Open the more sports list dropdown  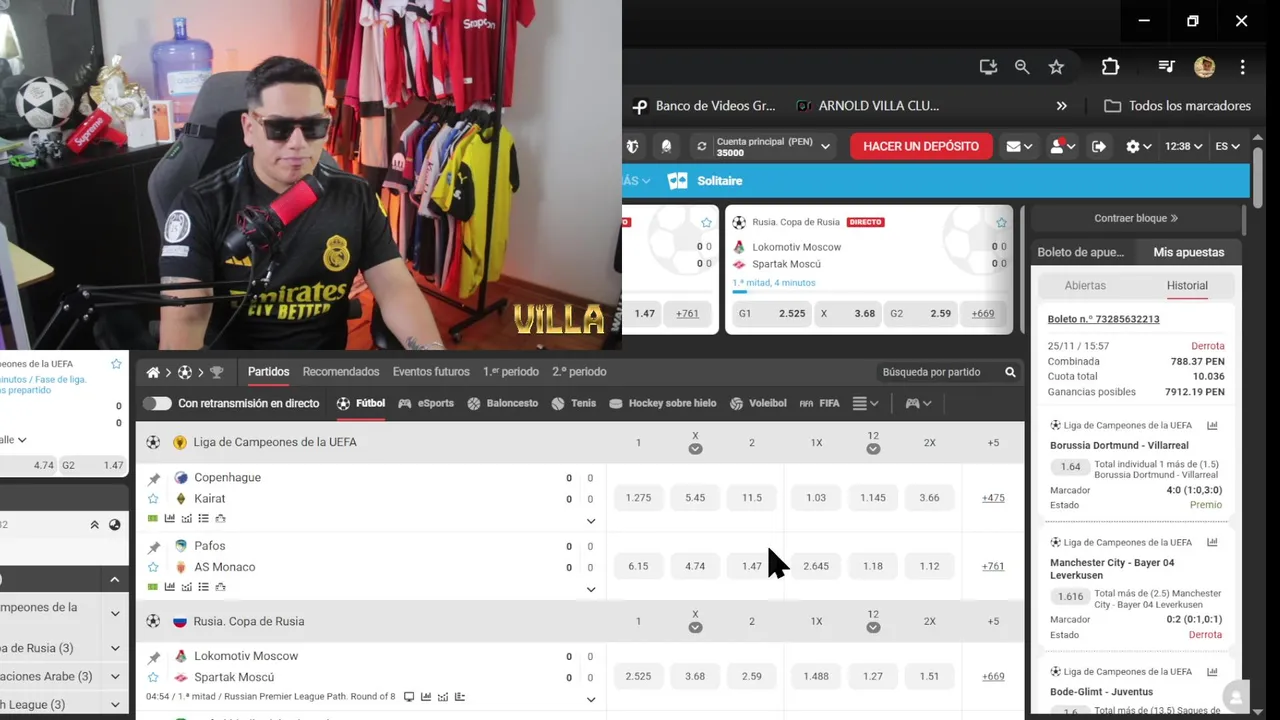point(865,404)
